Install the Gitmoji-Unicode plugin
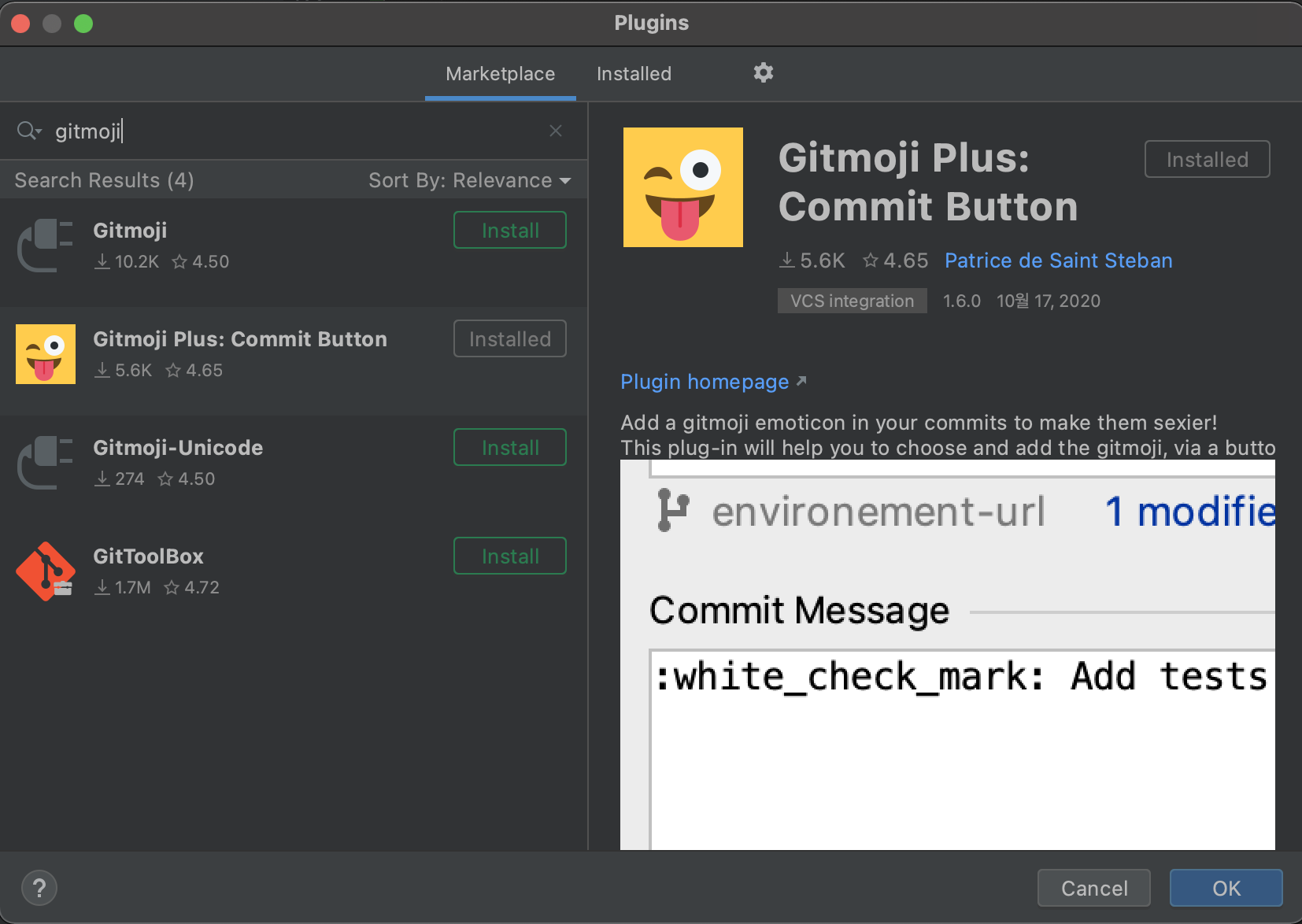Viewport: 1302px width, 924px height. (509, 448)
